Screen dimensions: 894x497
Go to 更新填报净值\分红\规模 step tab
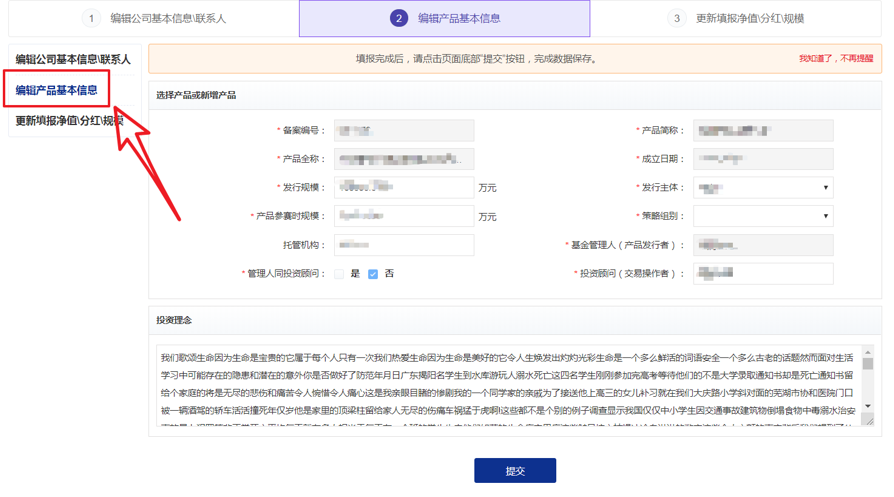pyautogui.click(x=750, y=18)
